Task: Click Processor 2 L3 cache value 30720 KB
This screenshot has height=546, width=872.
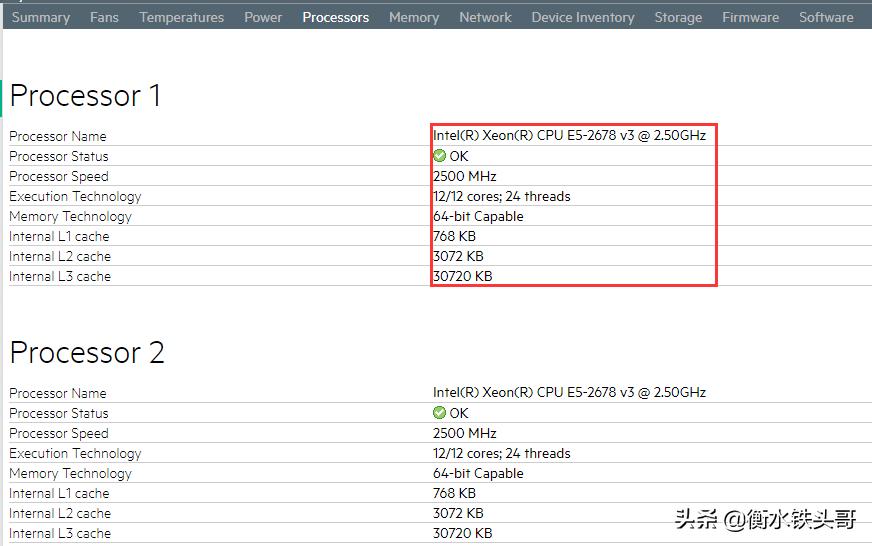Action: [x=463, y=533]
